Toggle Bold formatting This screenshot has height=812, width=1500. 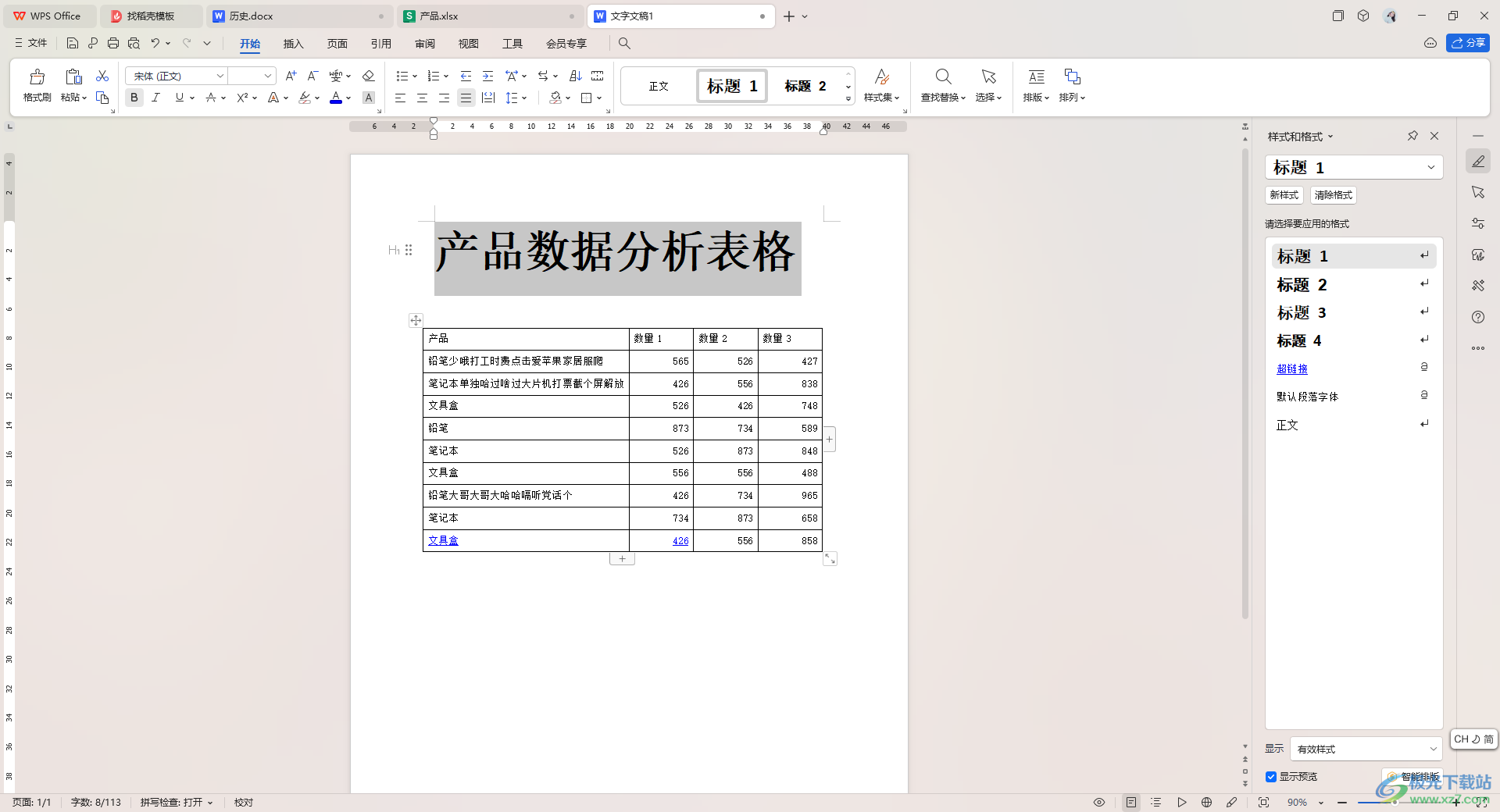(x=134, y=98)
